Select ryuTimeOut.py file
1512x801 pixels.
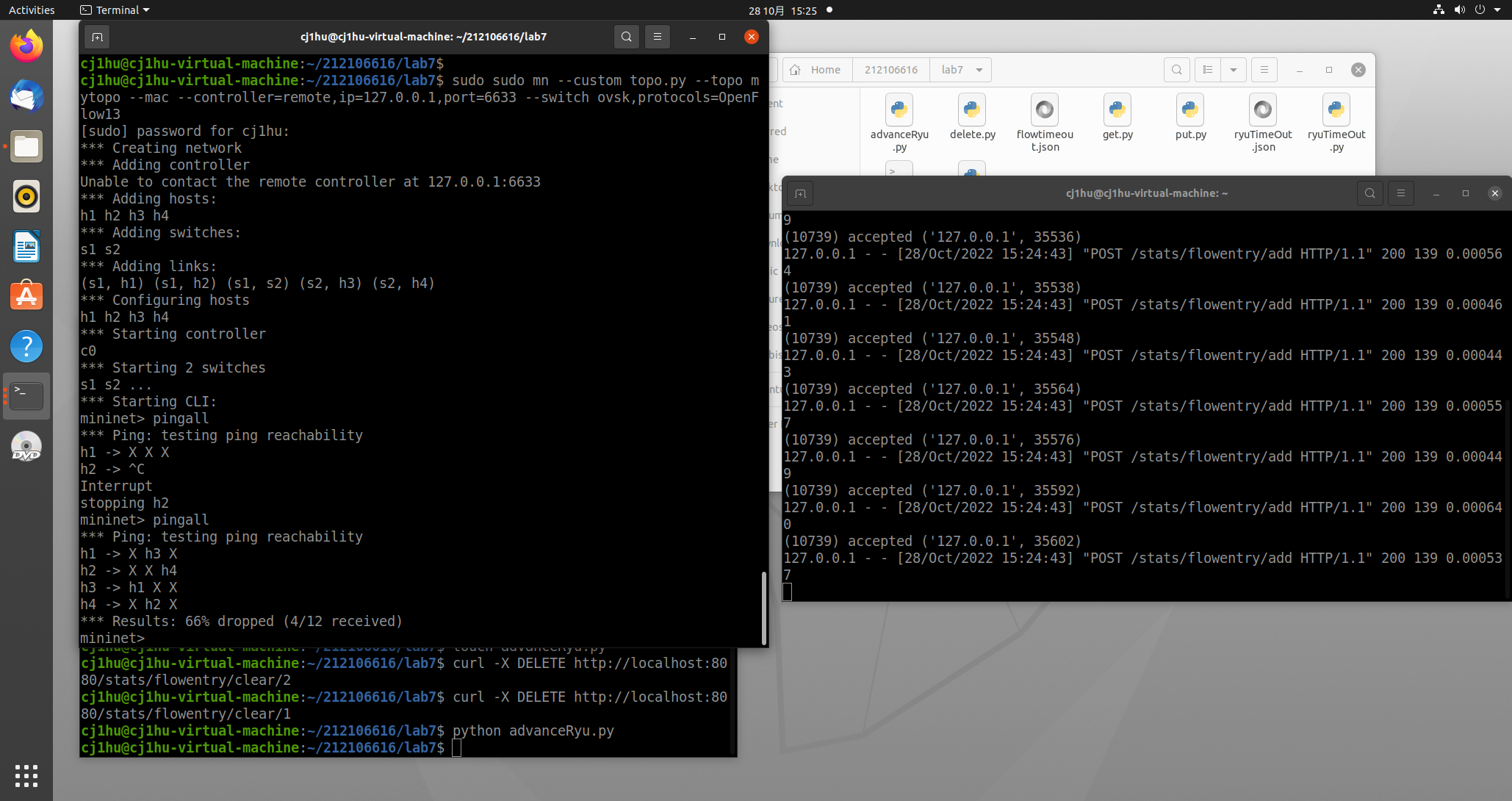tap(1336, 123)
